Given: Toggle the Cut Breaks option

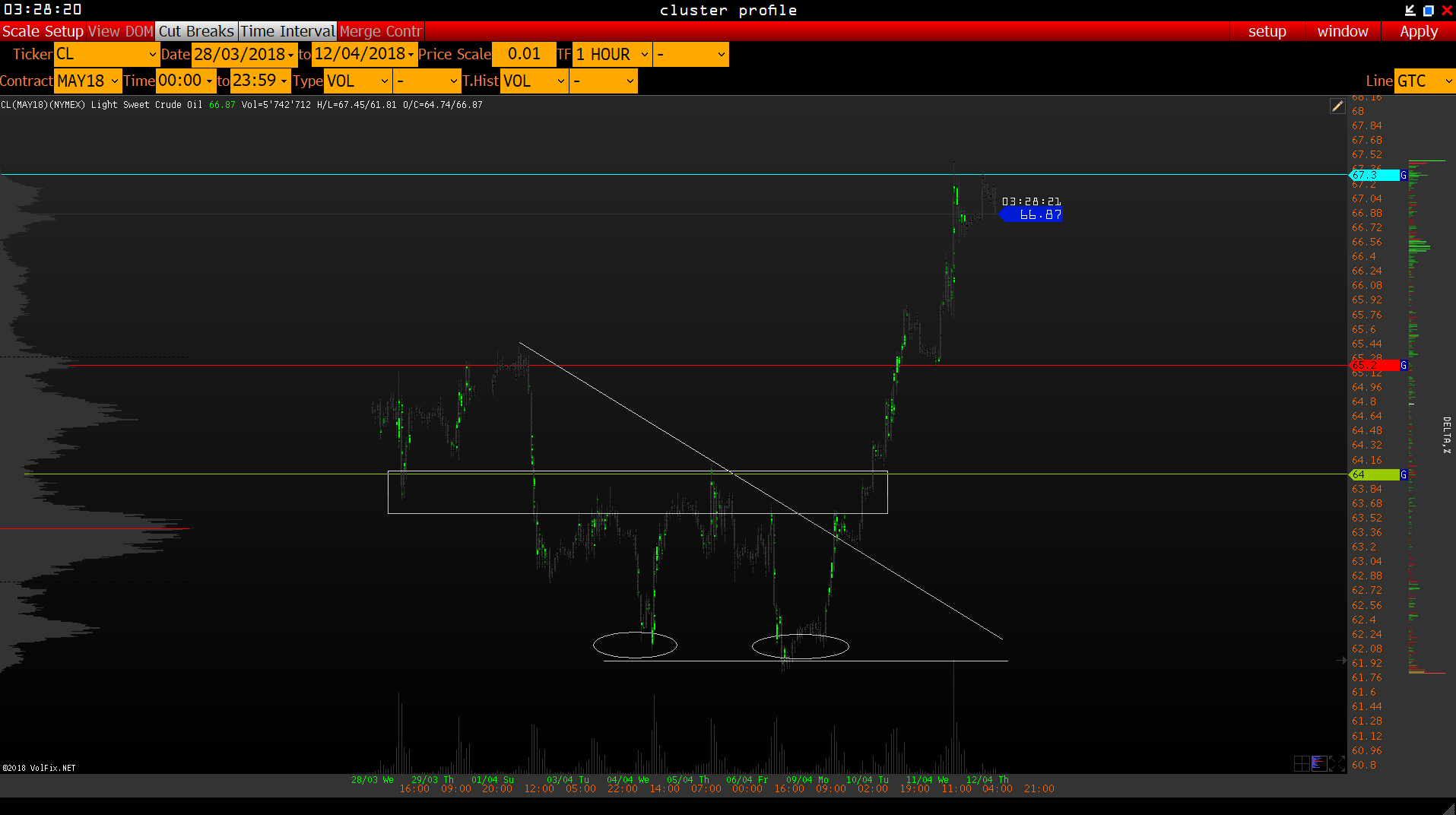Looking at the screenshot, I should [x=197, y=31].
